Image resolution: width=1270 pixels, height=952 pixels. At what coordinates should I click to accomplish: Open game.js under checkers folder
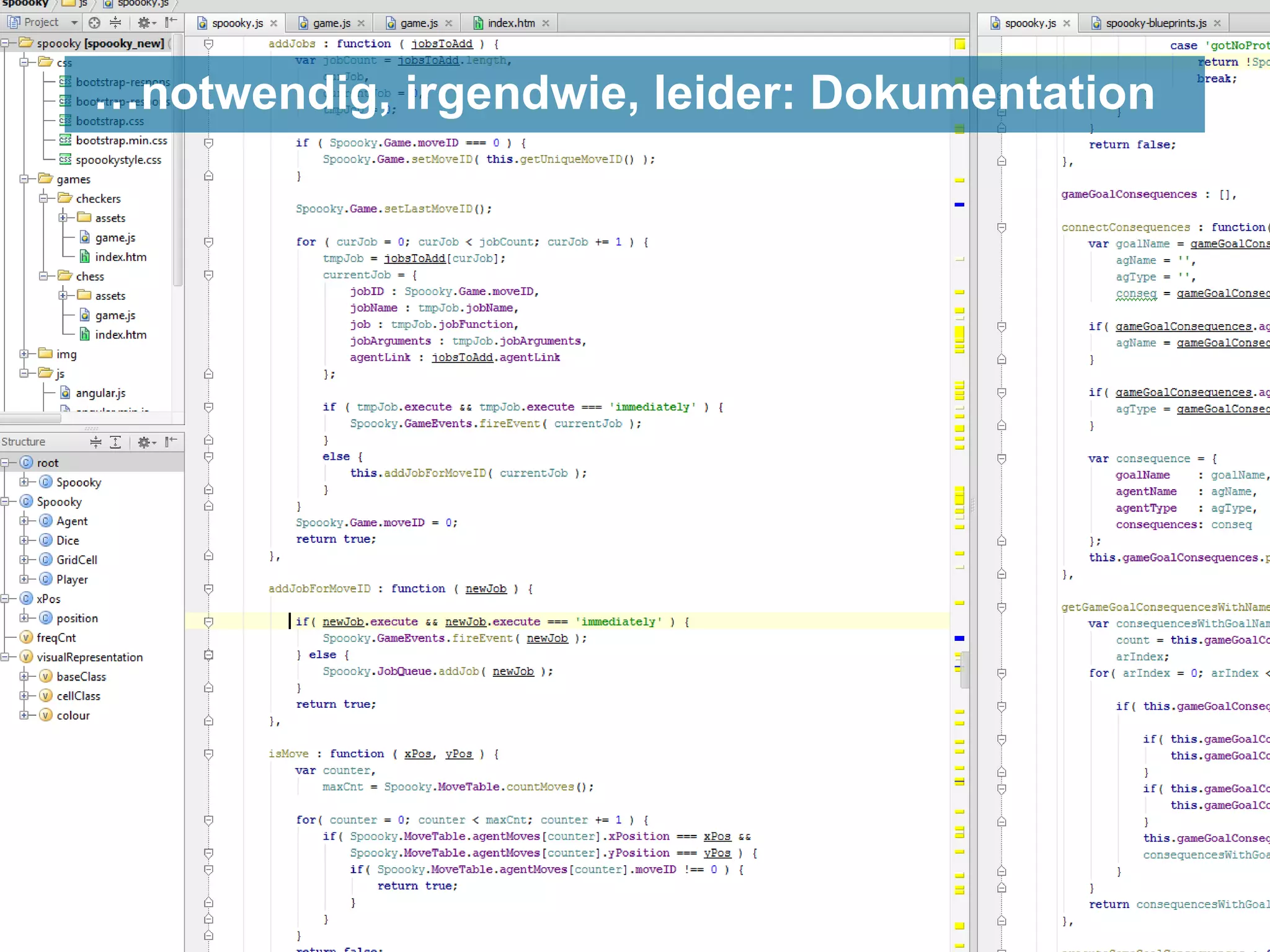(x=115, y=237)
